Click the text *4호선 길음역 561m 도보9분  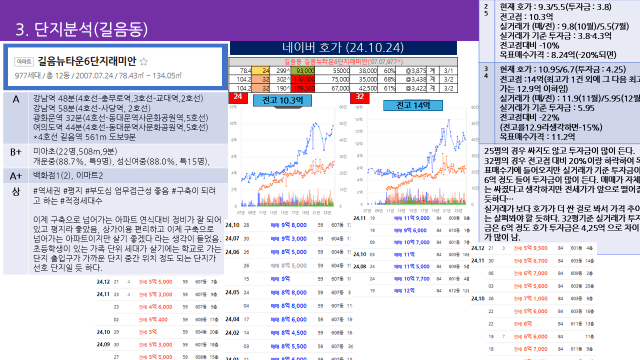84,137
